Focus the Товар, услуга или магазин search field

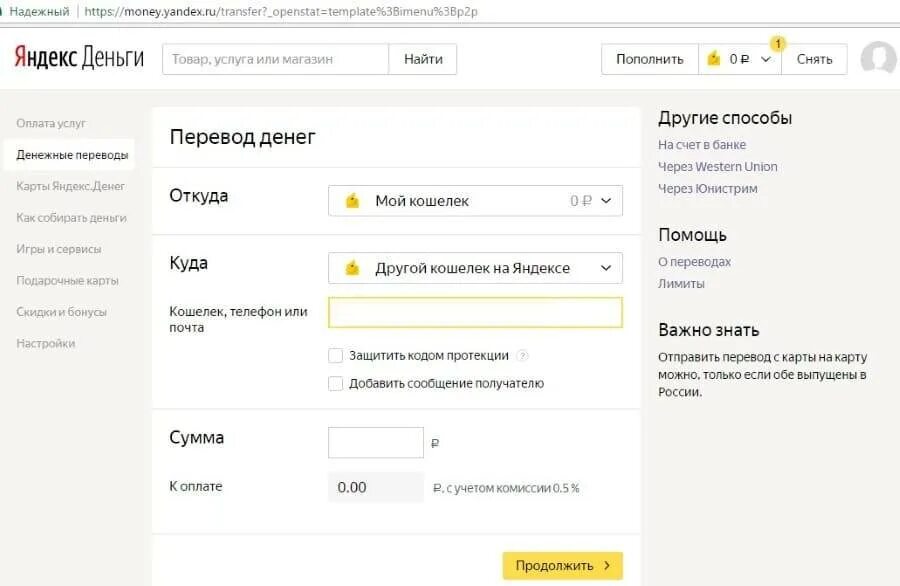click(276, 59)
